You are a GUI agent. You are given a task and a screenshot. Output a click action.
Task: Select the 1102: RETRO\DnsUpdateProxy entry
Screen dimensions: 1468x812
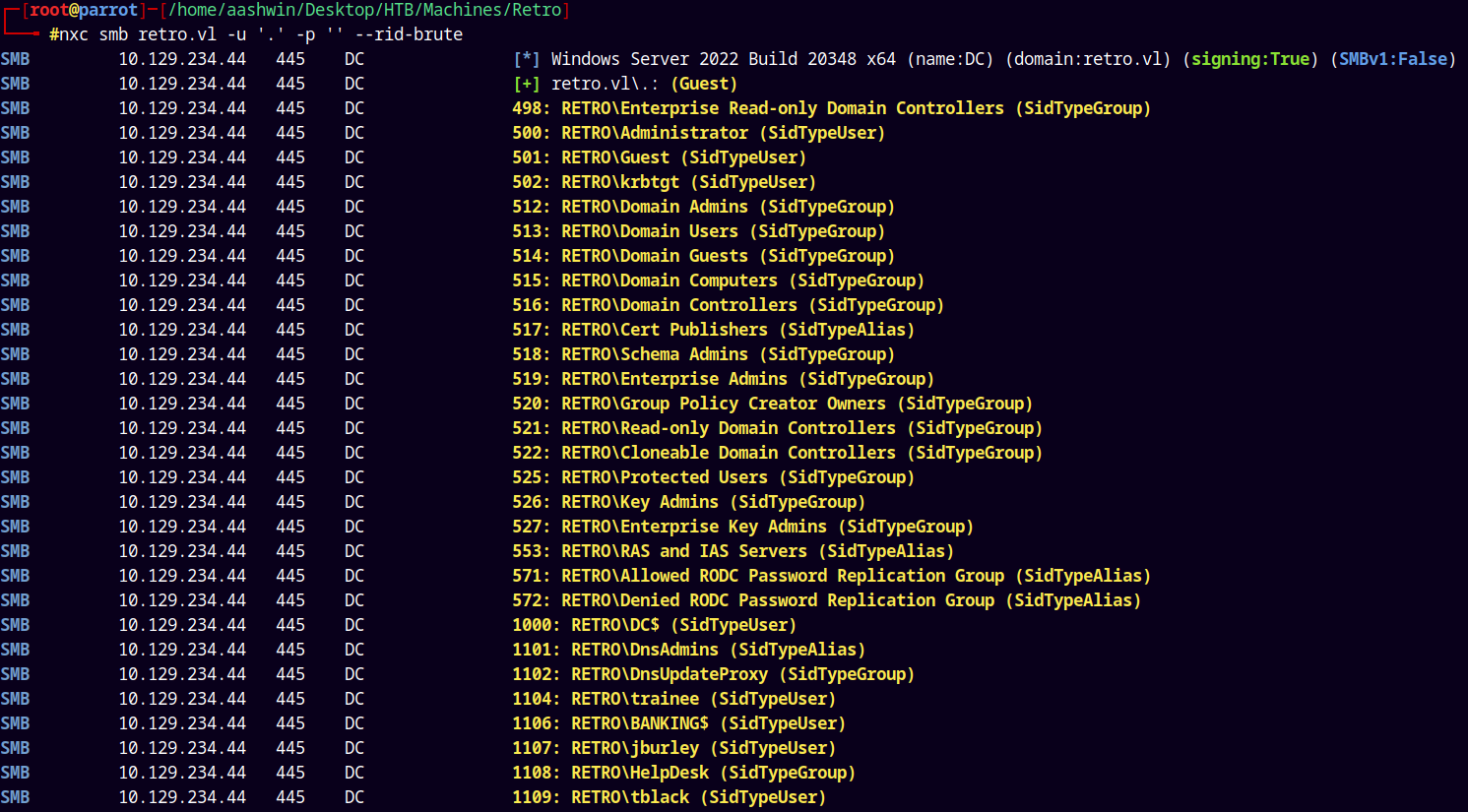click(713, 674)
